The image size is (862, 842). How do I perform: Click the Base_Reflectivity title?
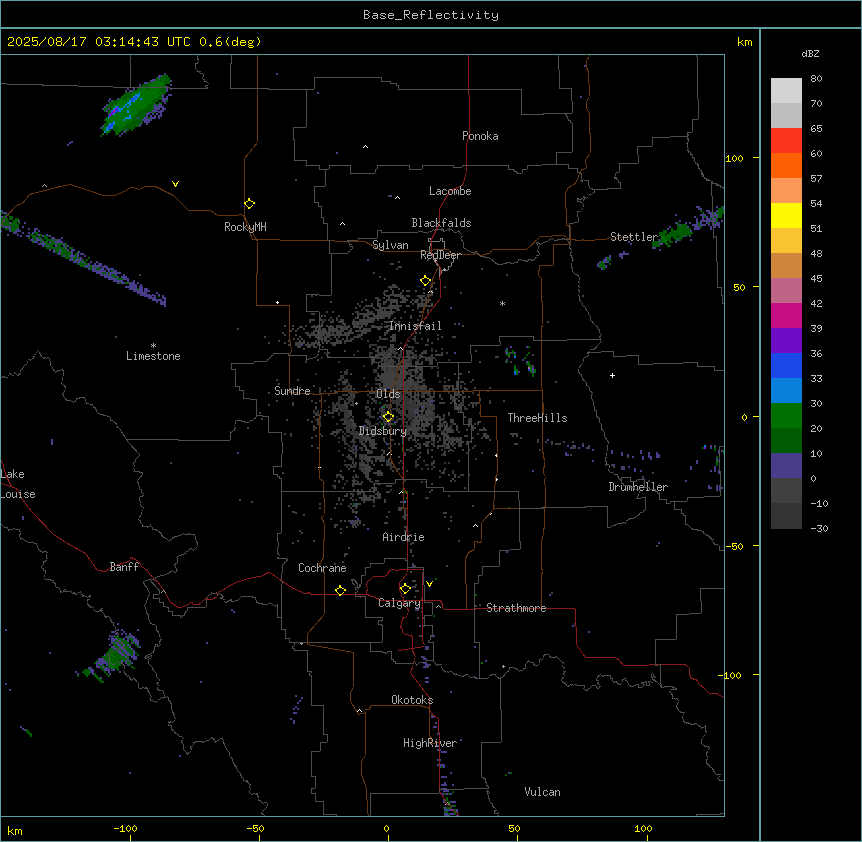coord(431,15)
